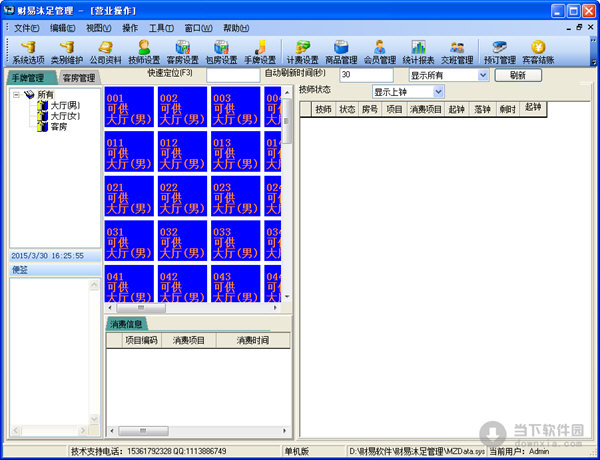Open the 预订管理 booking icon
Viewport: 600px width, 460px height.
(x=498, y=51)
